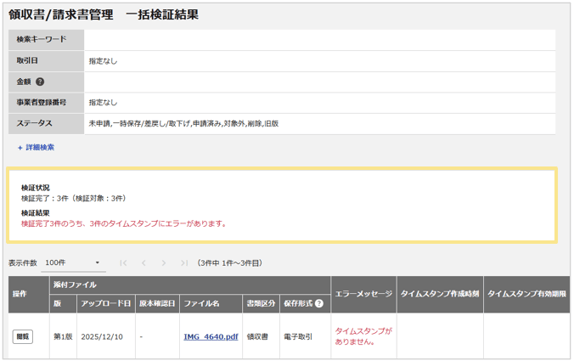Click the 検索キーワード field
574x361 pixels.
[320, 40]
